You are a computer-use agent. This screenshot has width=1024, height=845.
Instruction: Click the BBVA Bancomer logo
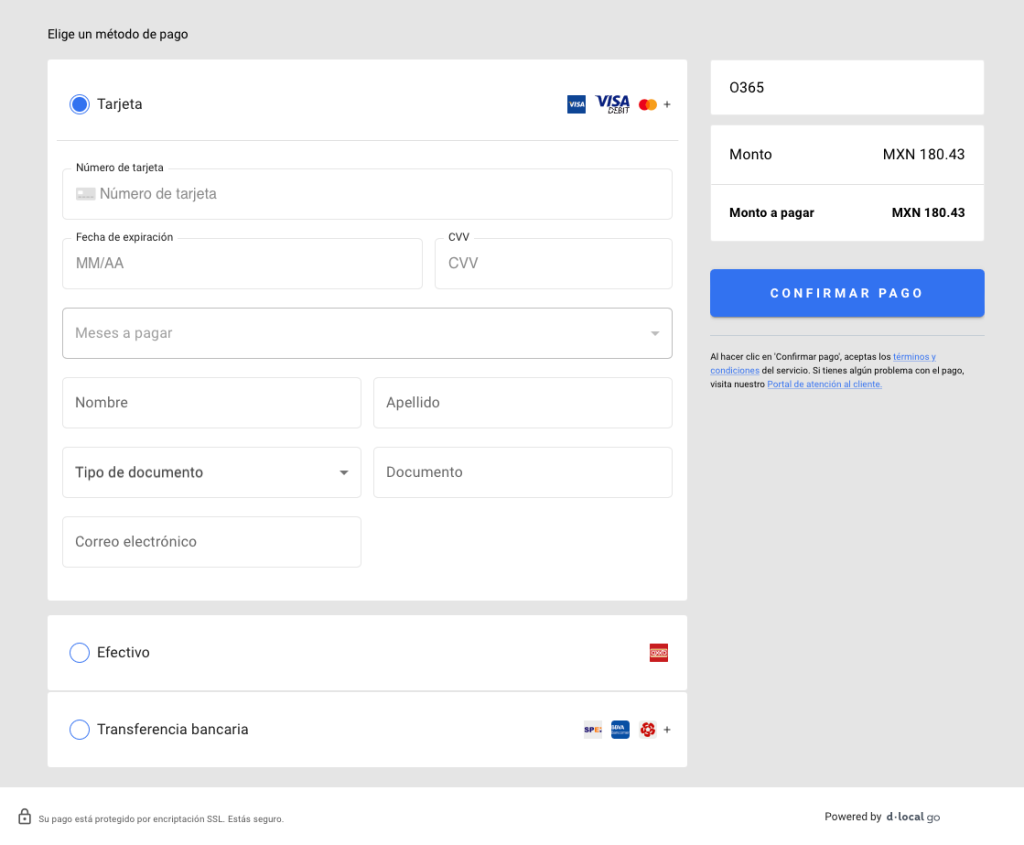click(620, 730)
